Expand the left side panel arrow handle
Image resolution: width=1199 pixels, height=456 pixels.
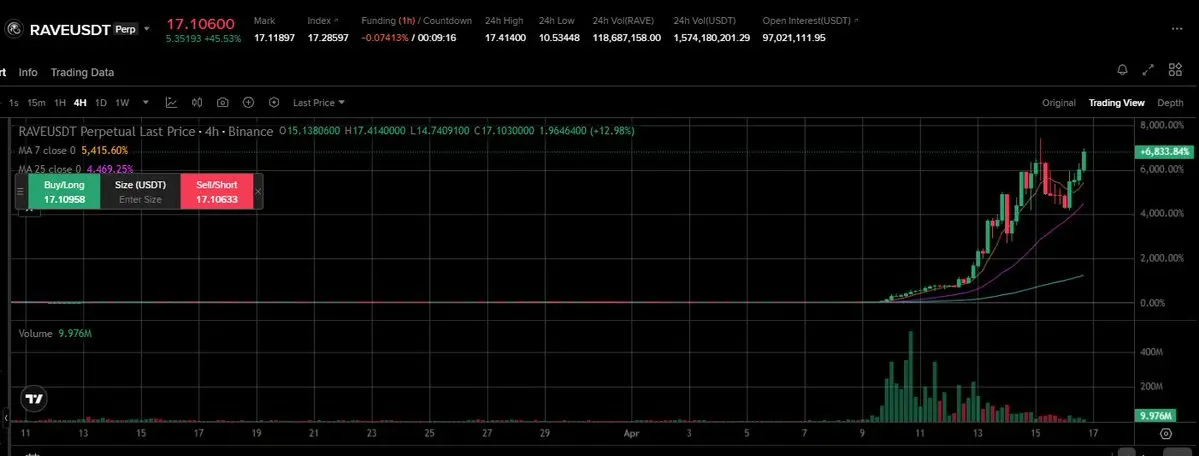(x=5, y=419)
